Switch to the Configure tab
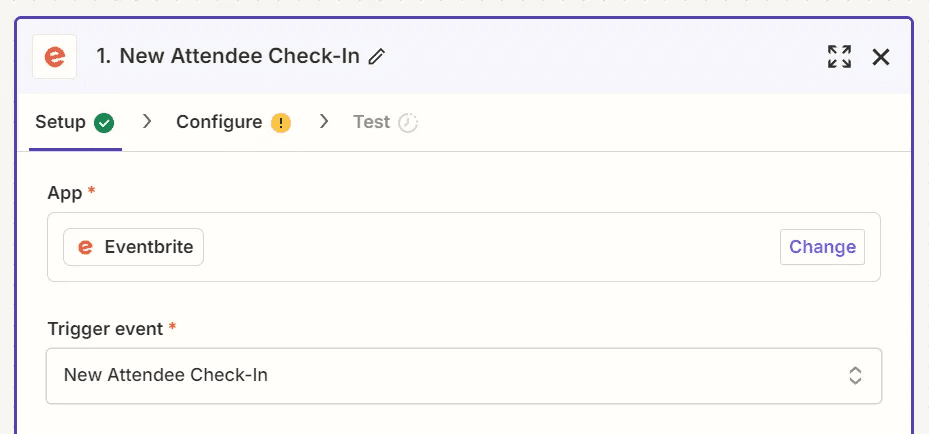929x434 pixels. coord(233,123)
